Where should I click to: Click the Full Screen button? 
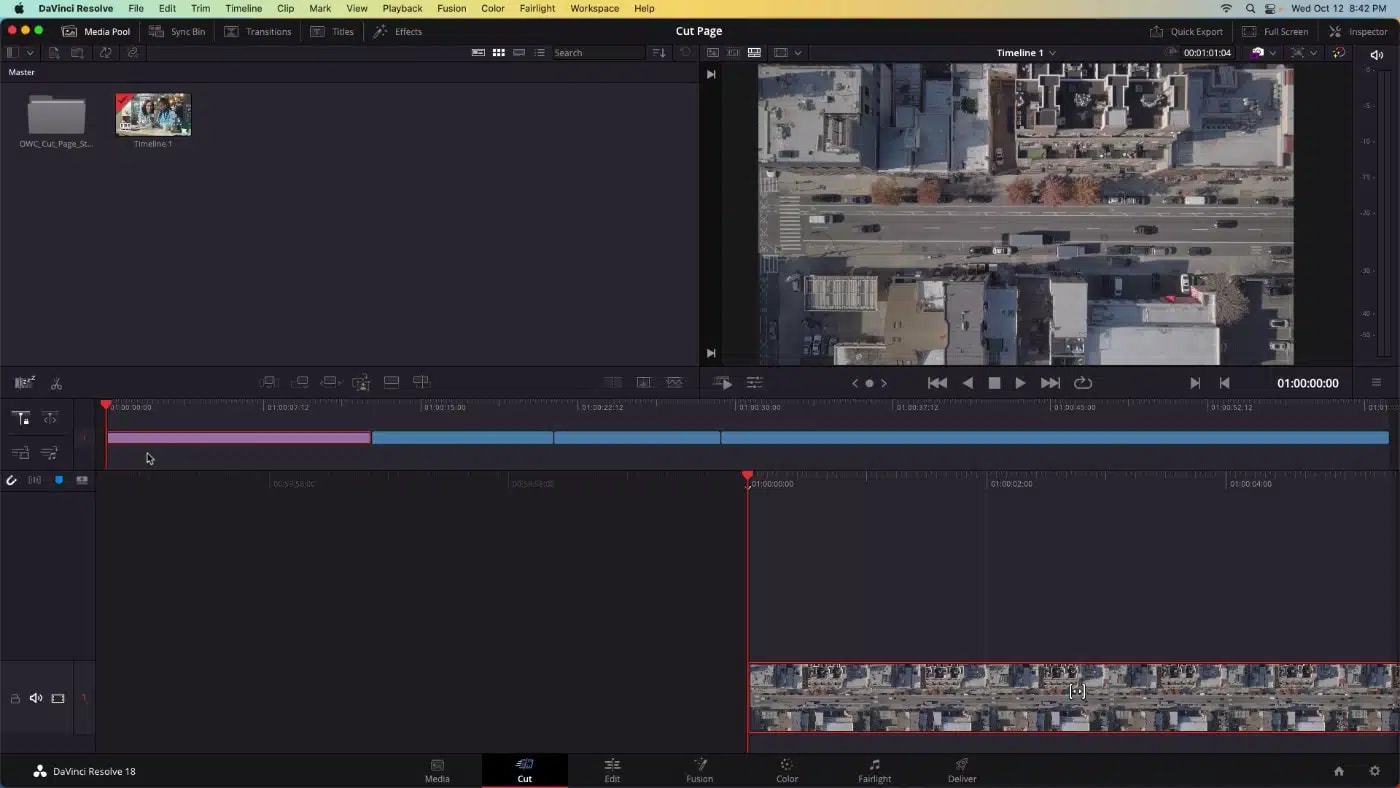[1275, 31]
